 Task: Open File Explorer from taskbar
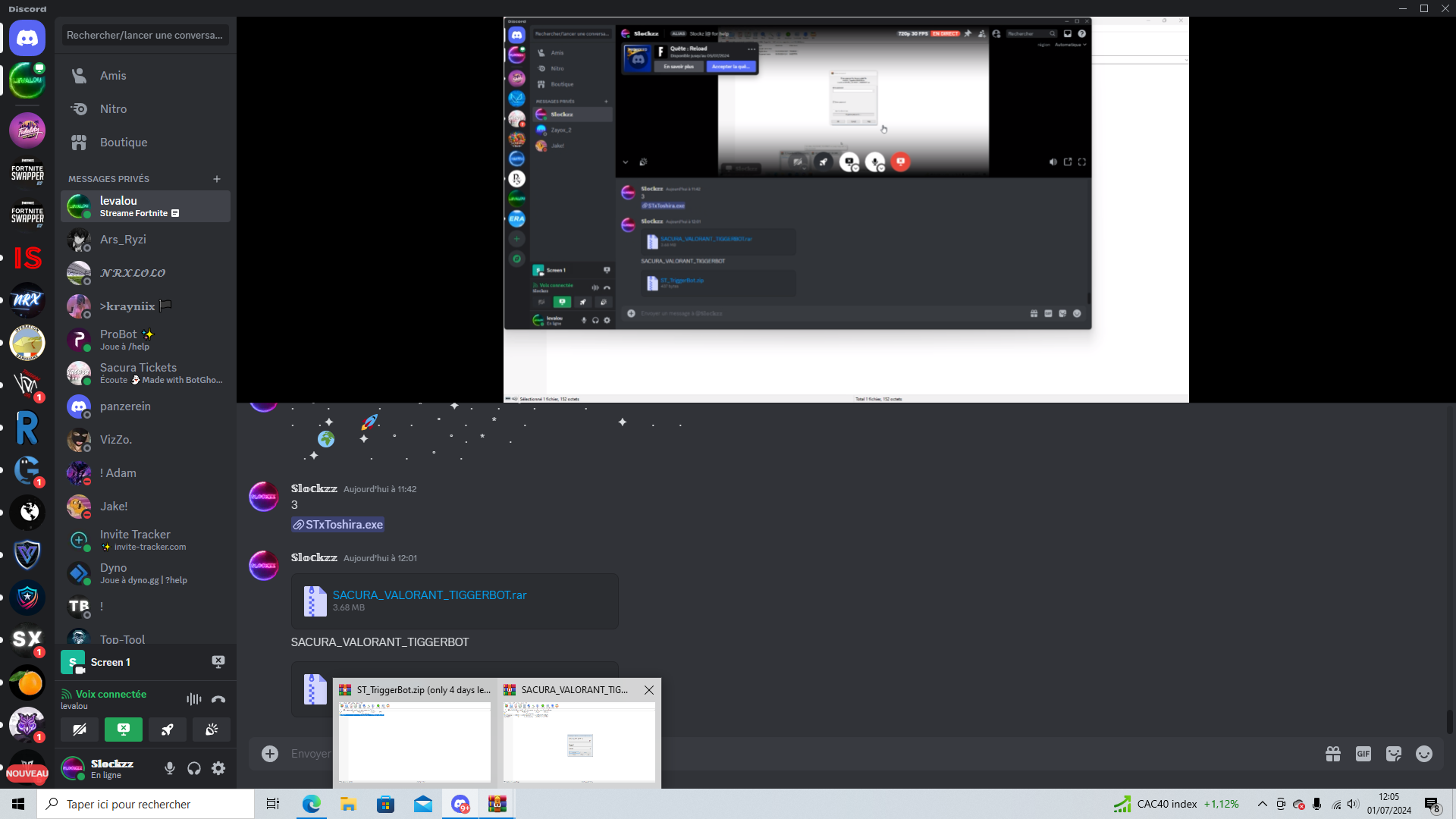pos(348,804)
